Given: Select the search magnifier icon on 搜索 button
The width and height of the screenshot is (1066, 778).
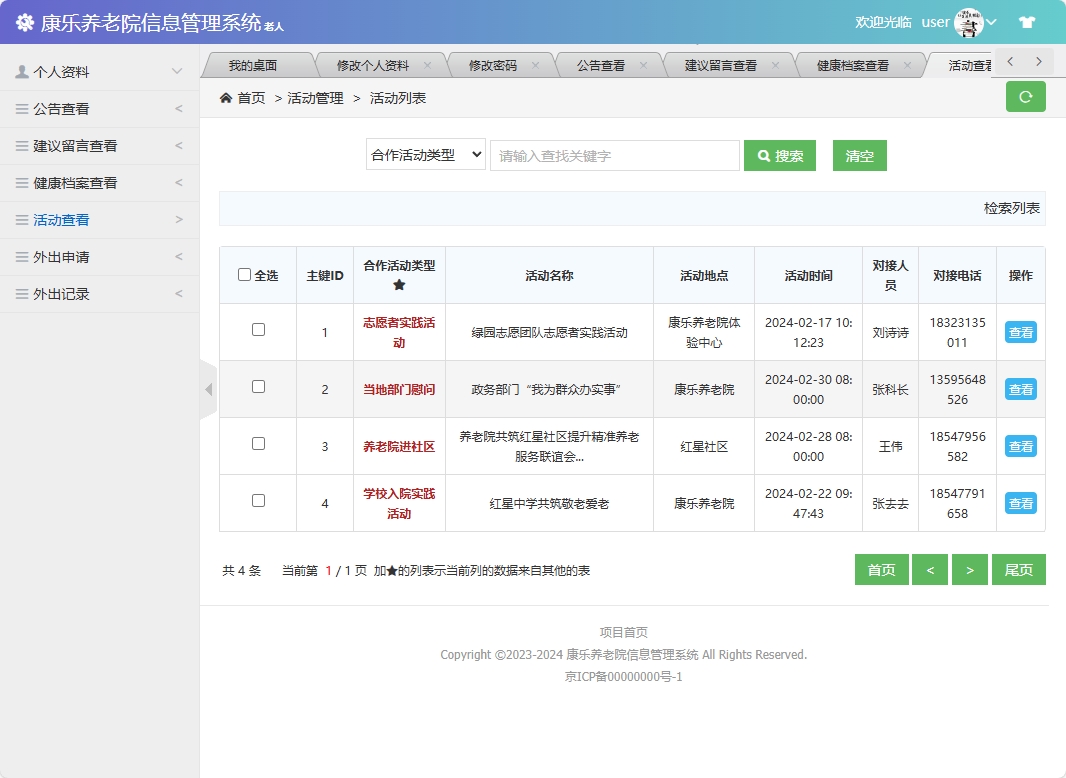Looking at the screenshot, I should click(762, 155).
